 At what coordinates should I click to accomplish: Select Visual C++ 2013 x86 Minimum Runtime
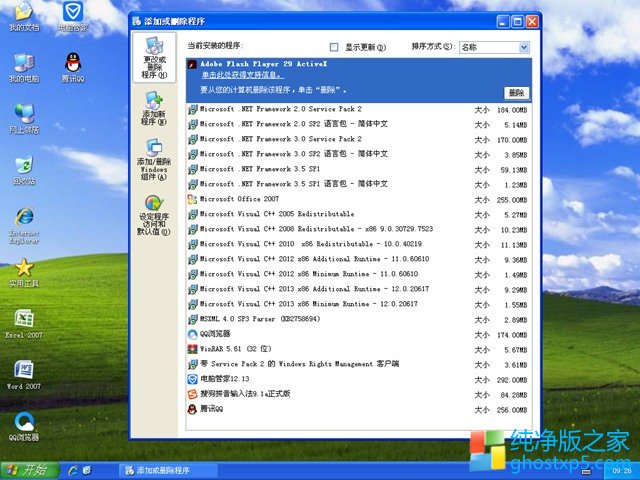[358, 304]
